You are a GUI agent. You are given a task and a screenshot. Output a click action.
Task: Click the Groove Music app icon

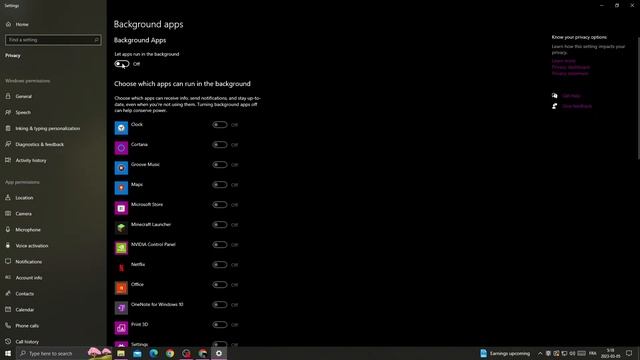pos(121,168)
